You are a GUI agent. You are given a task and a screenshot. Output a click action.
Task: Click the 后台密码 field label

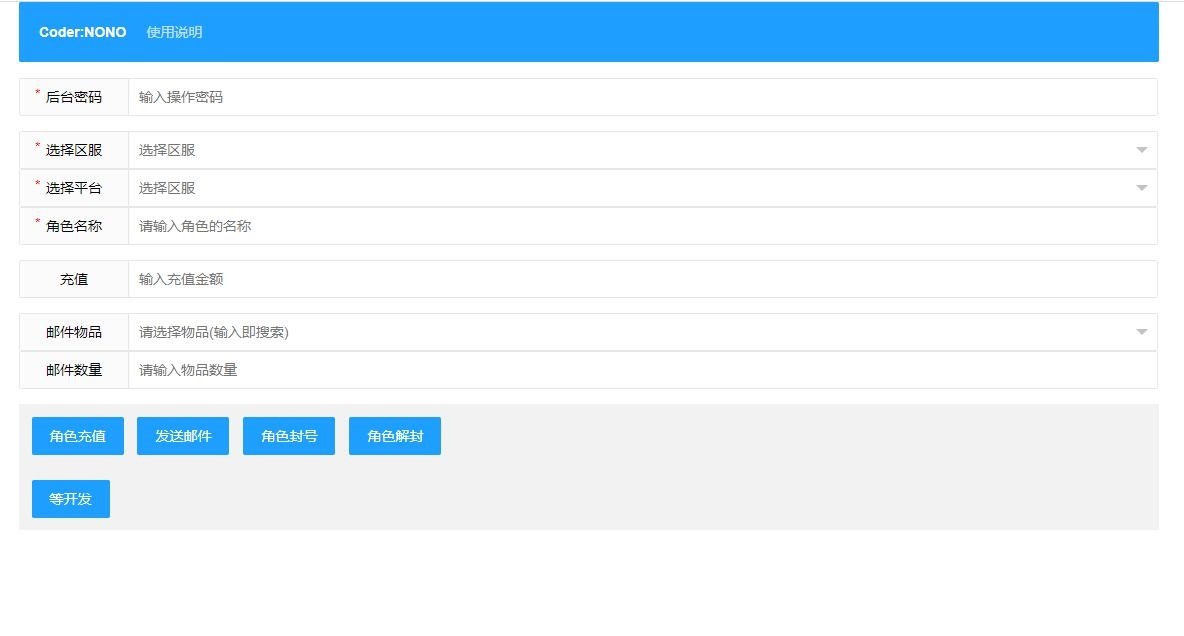(x=74, y=97)
